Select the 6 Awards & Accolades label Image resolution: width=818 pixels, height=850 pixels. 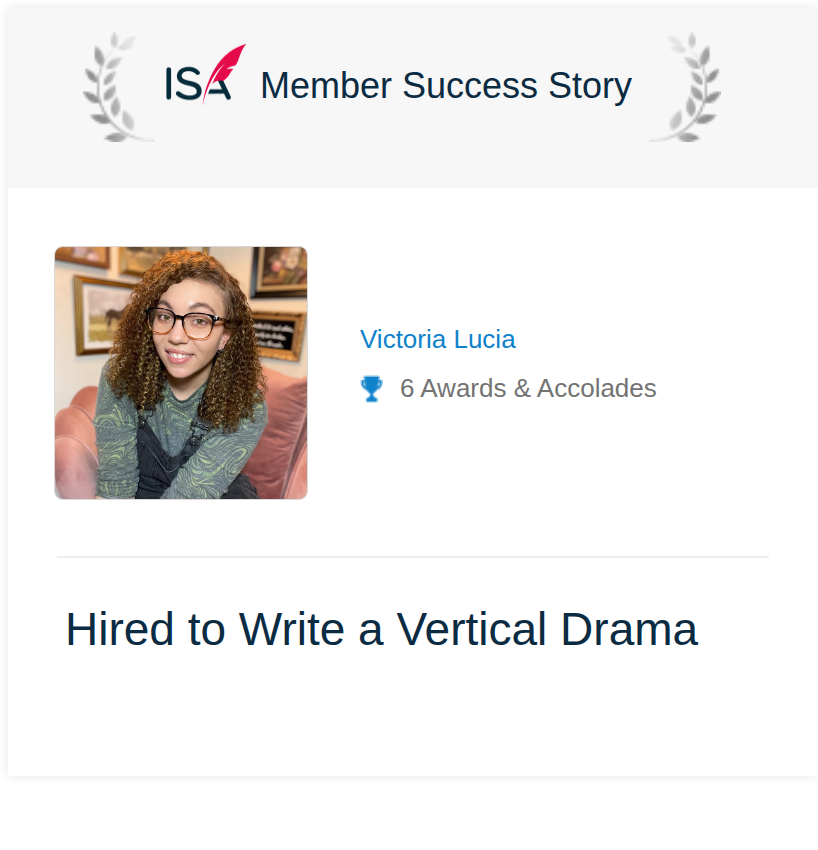(528, 389)
